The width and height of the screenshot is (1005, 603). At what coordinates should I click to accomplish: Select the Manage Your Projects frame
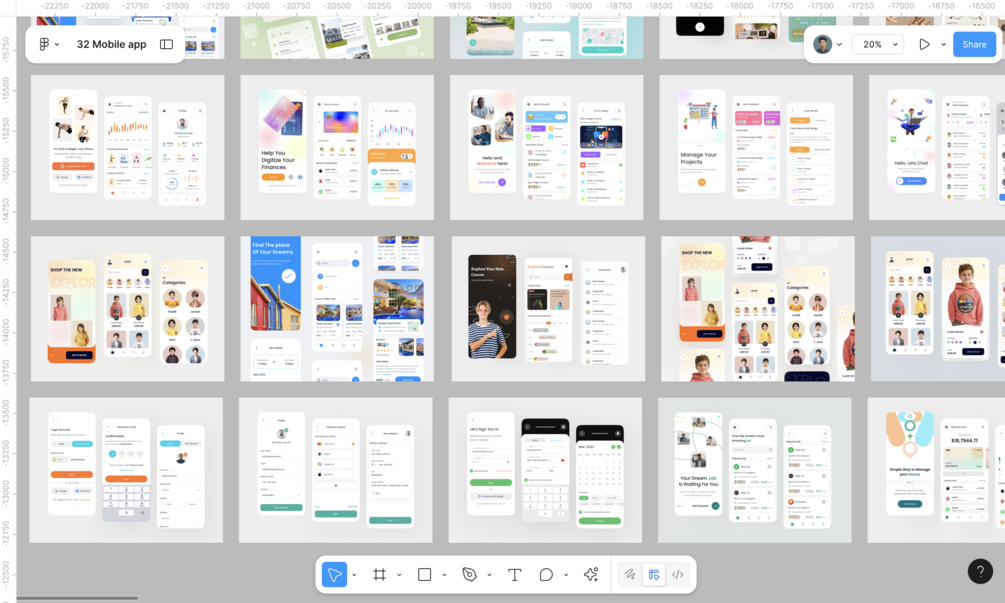[x=756, y=147]
